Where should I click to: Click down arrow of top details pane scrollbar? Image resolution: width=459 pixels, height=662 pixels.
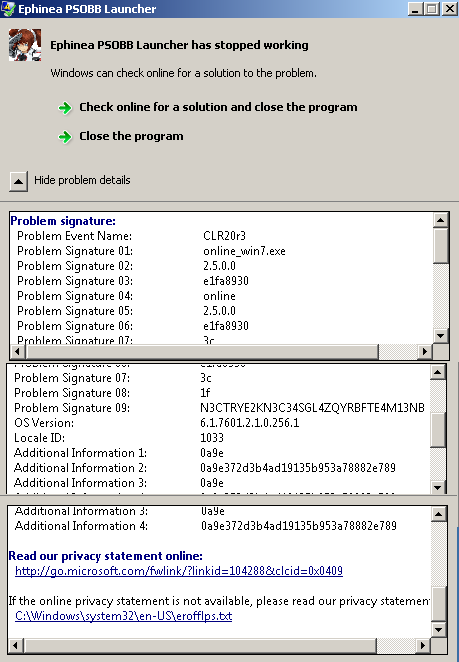[x=440, y=336]
